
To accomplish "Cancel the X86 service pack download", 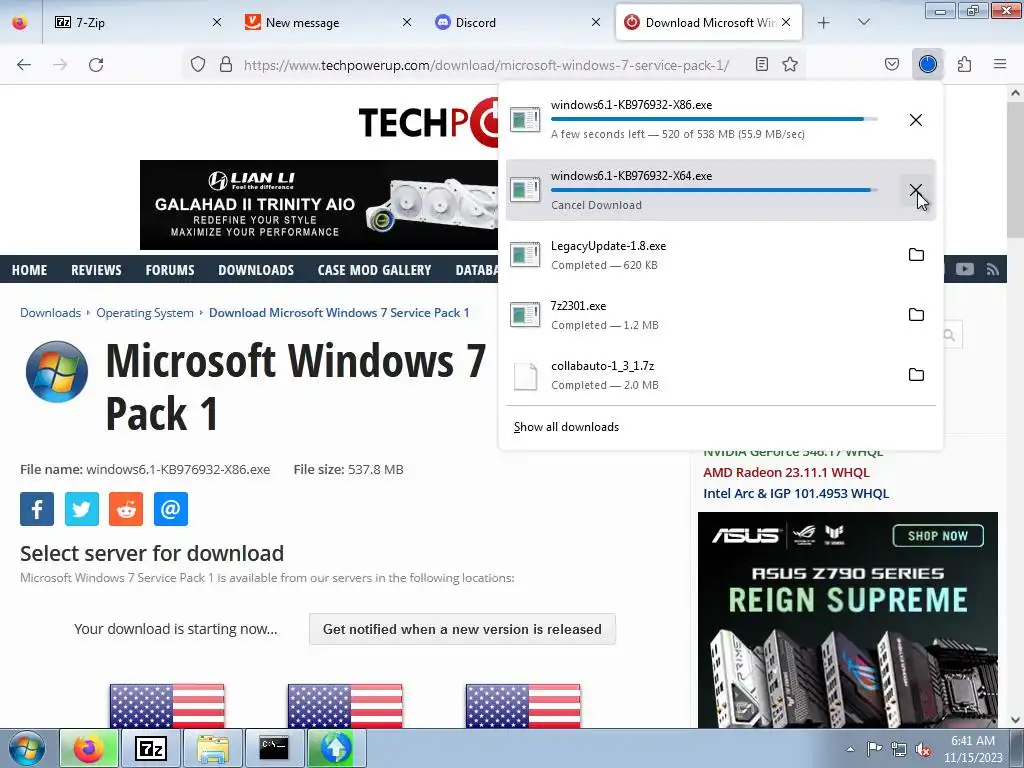I will (916, 120).
